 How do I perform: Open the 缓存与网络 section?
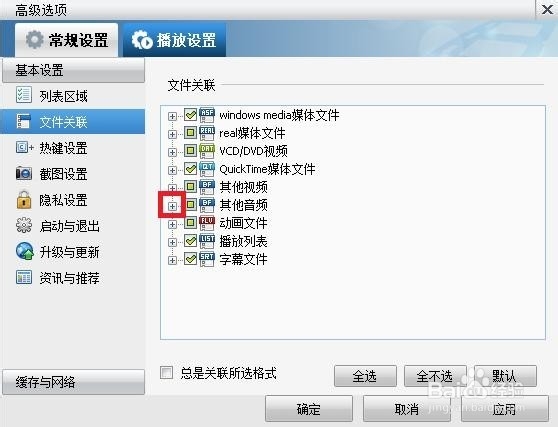74,382
